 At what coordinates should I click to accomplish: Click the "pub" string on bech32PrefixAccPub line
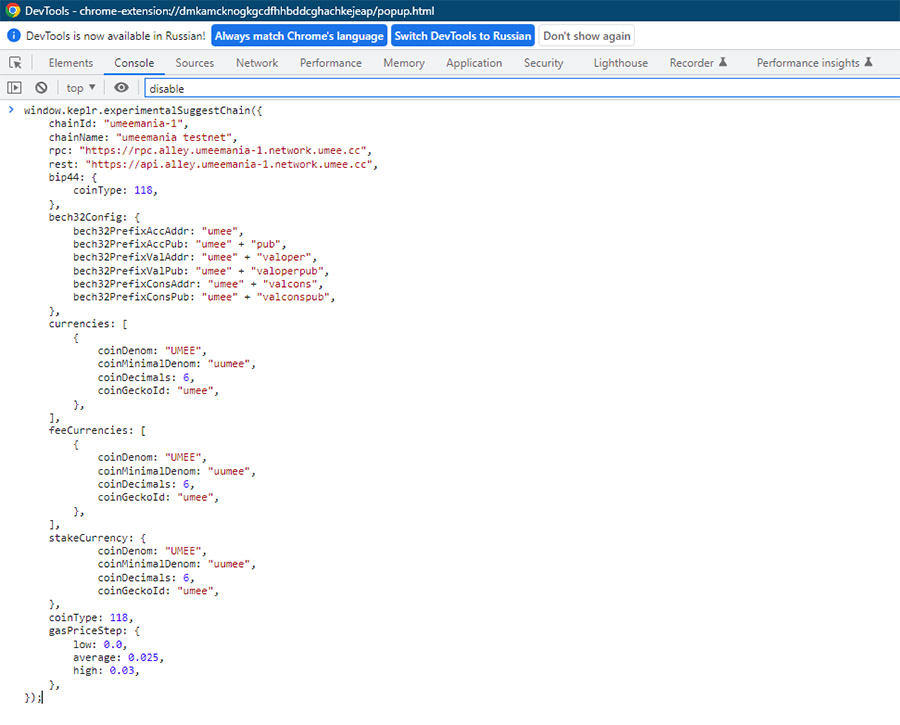pos(266,244)
